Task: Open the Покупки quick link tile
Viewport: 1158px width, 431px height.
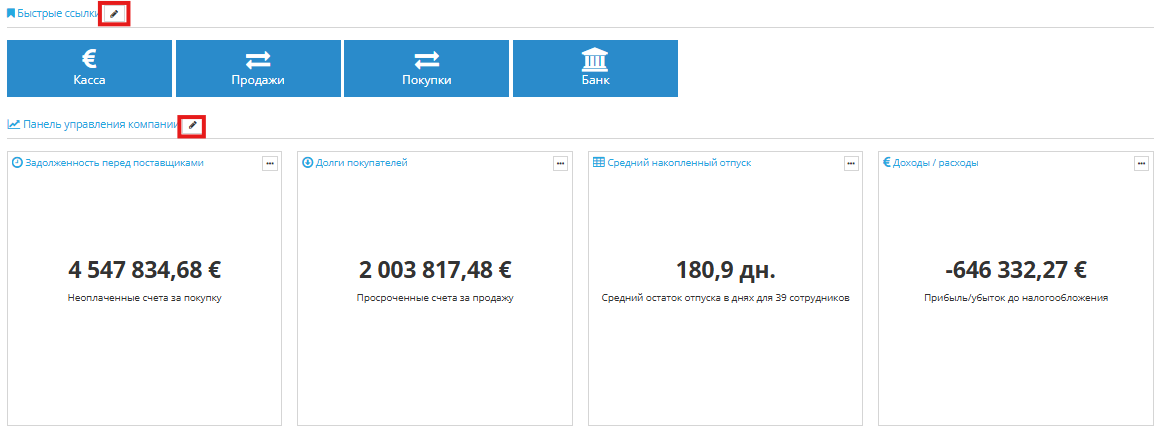Action: [426, 68]
